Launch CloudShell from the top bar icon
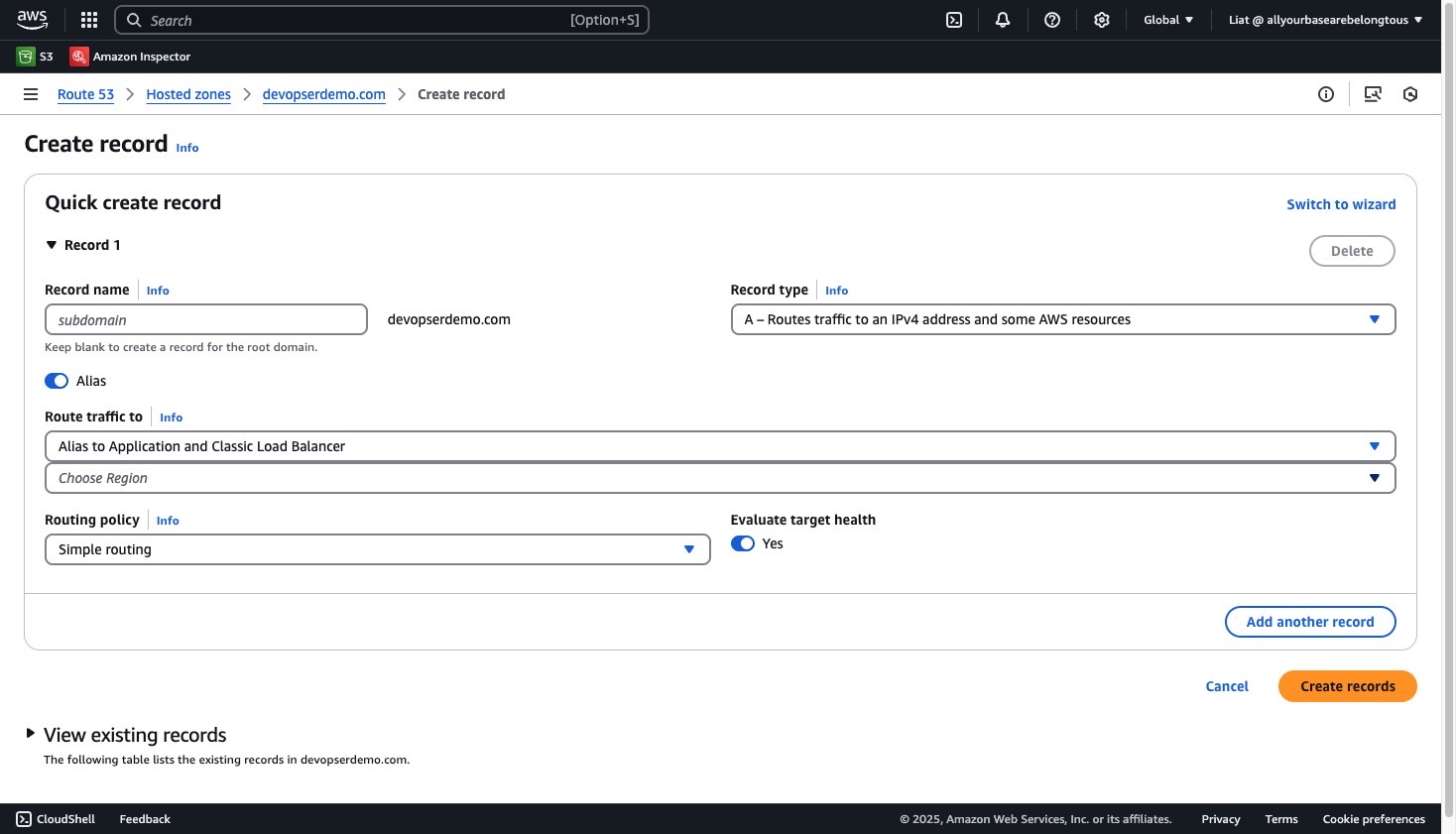This screenshot has width=1456, height=834. click(954, 20)
